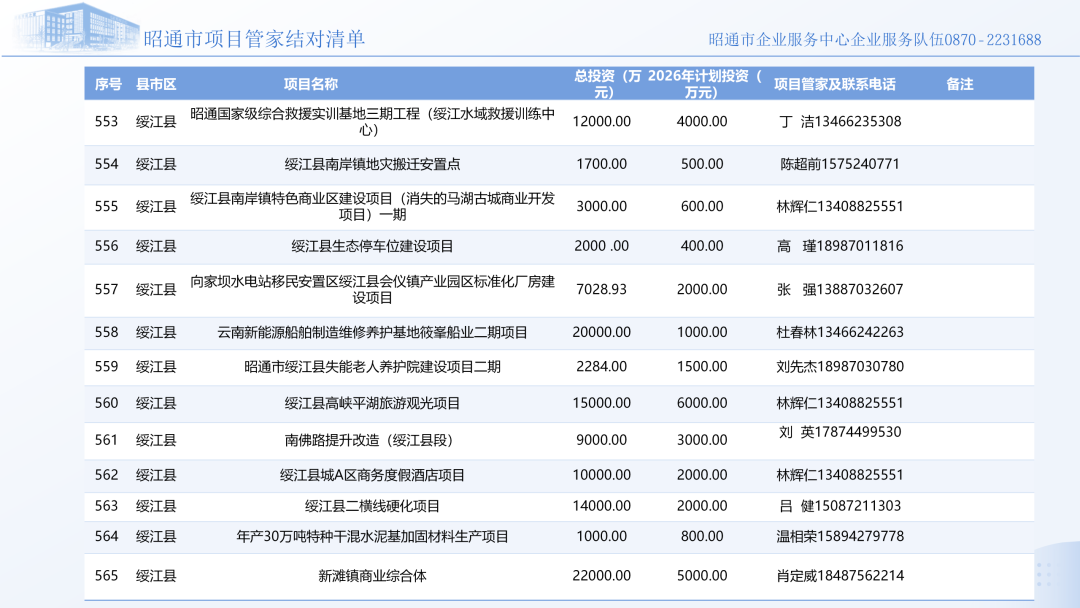Click project 绥江县高峡平湖旅游观光项目

pos(373,403)
